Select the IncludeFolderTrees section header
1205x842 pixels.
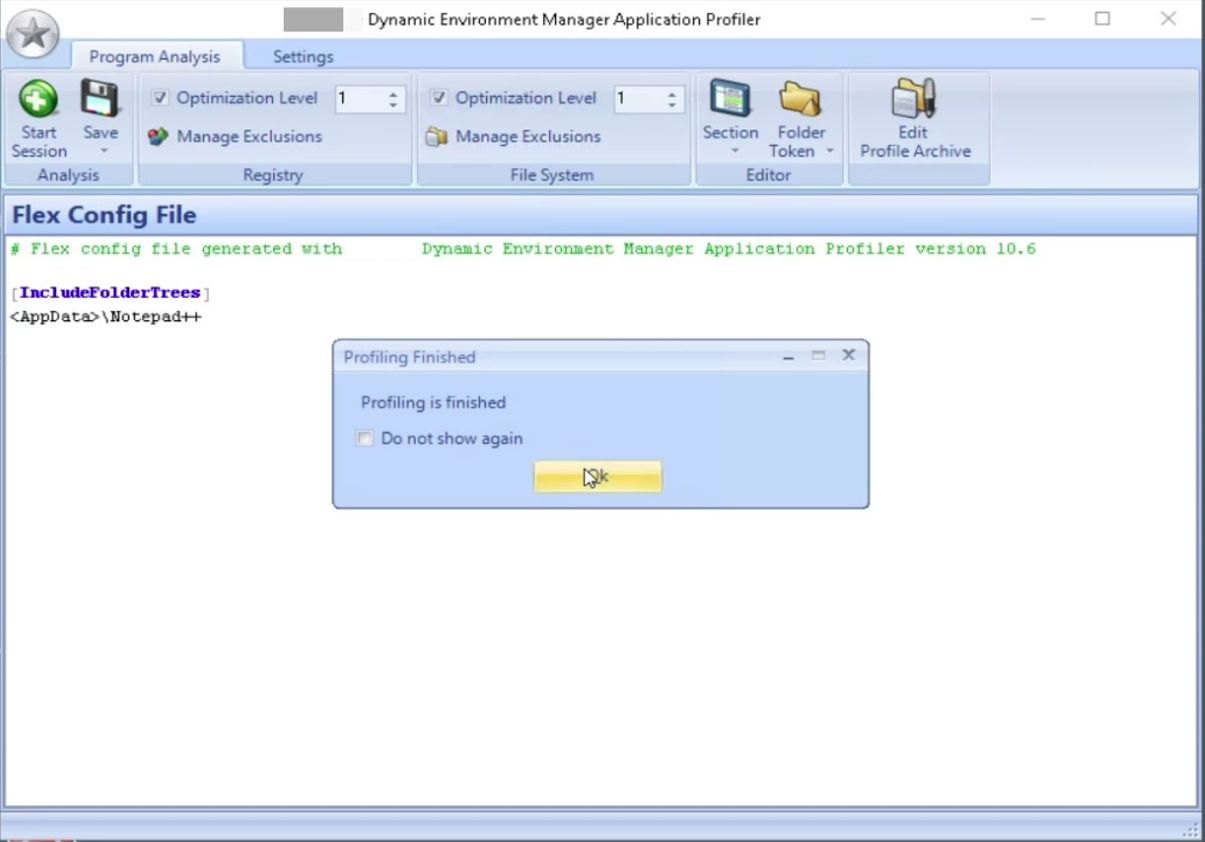click(109, 292)
